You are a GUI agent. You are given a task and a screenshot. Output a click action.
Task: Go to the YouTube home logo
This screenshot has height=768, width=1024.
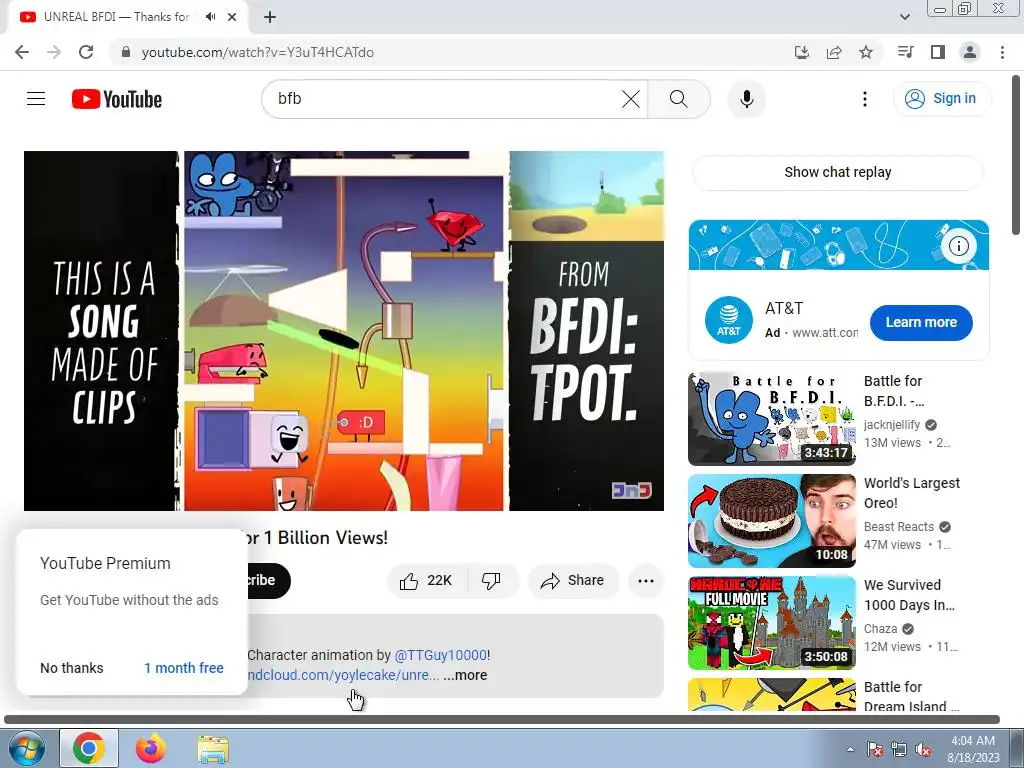pyautogui.click(x=117, y=99)
